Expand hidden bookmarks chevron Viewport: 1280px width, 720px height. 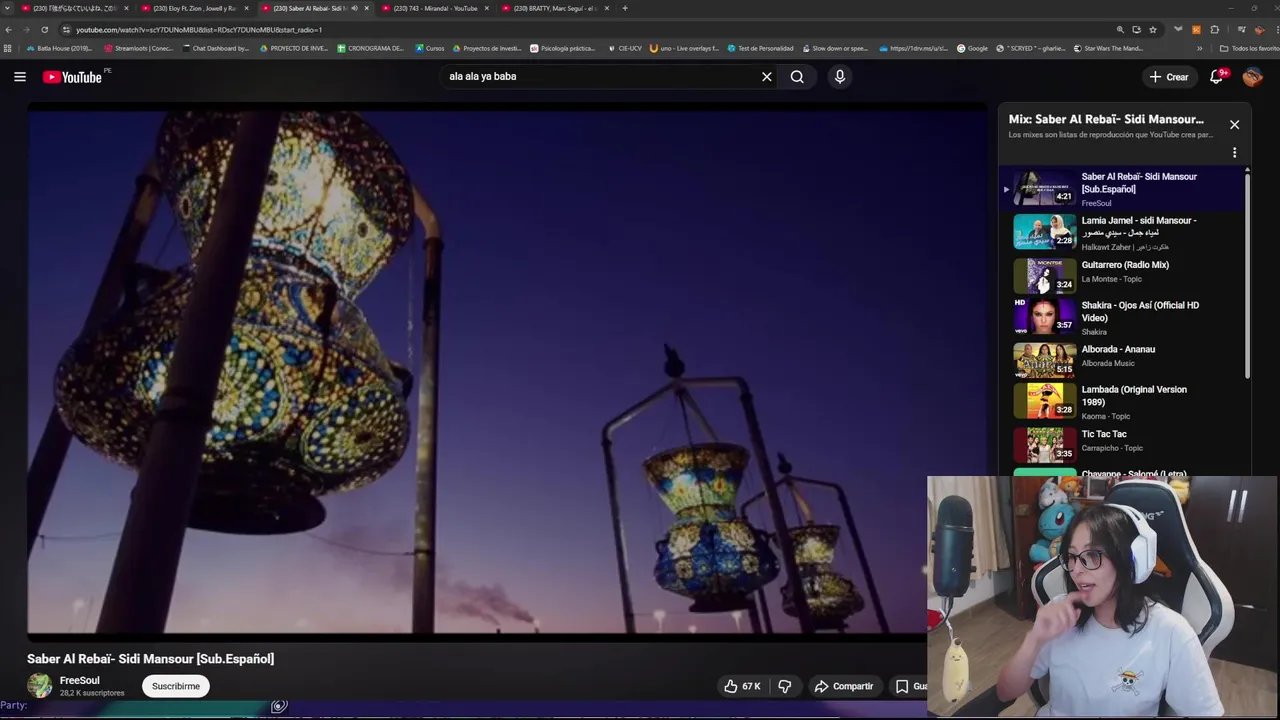(1200, 48)
